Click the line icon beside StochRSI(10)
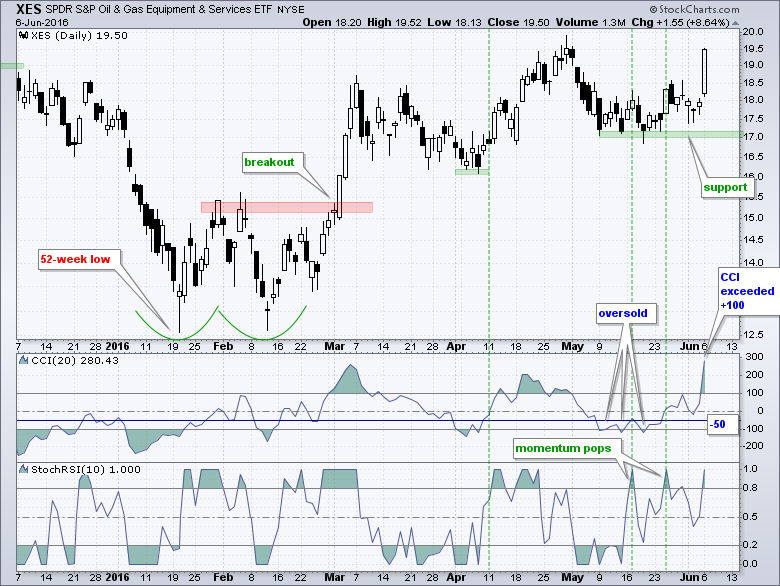Viewport: 780px width, 586px height. 23,469
